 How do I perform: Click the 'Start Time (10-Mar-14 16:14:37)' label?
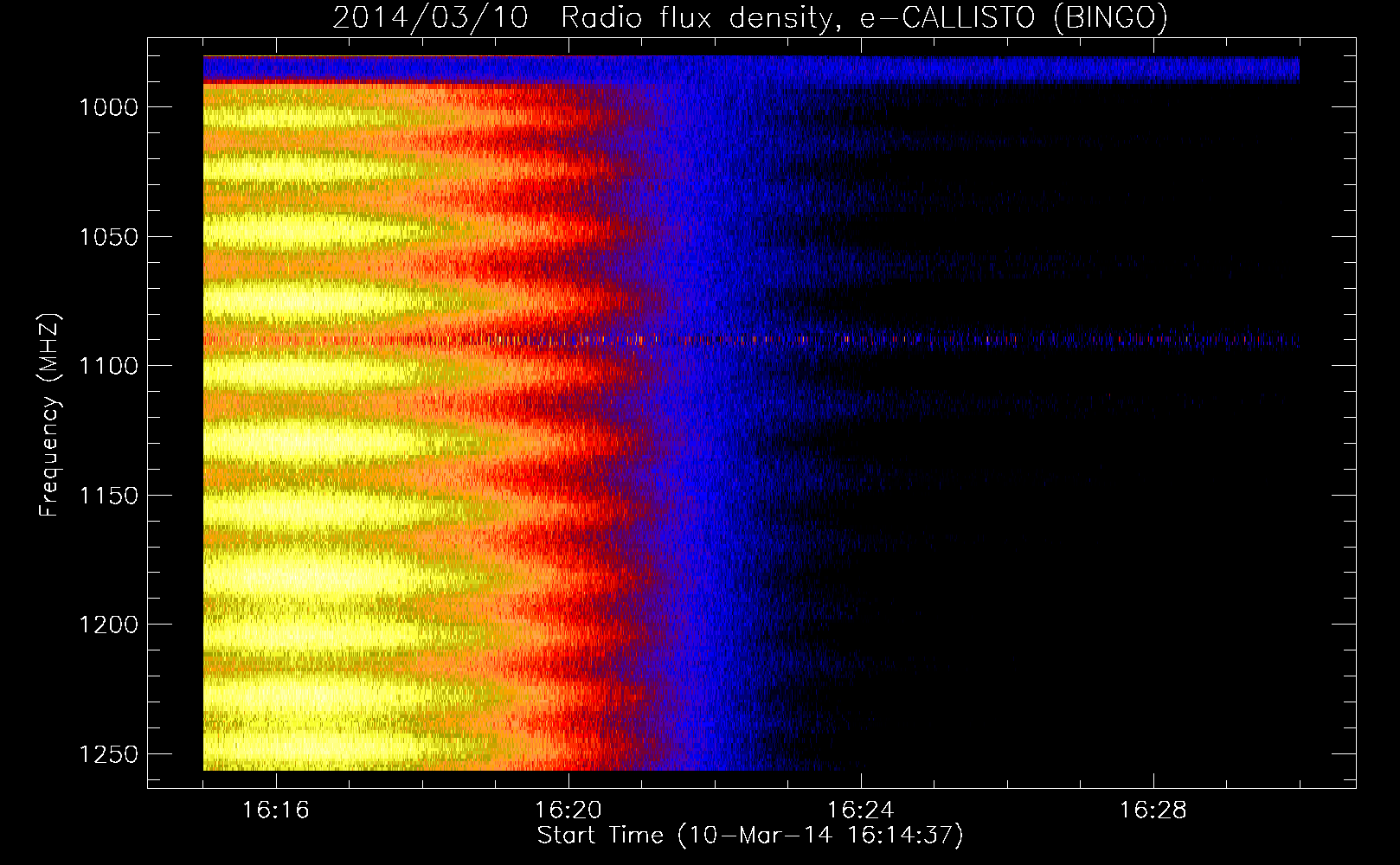(x=750, y=836)
